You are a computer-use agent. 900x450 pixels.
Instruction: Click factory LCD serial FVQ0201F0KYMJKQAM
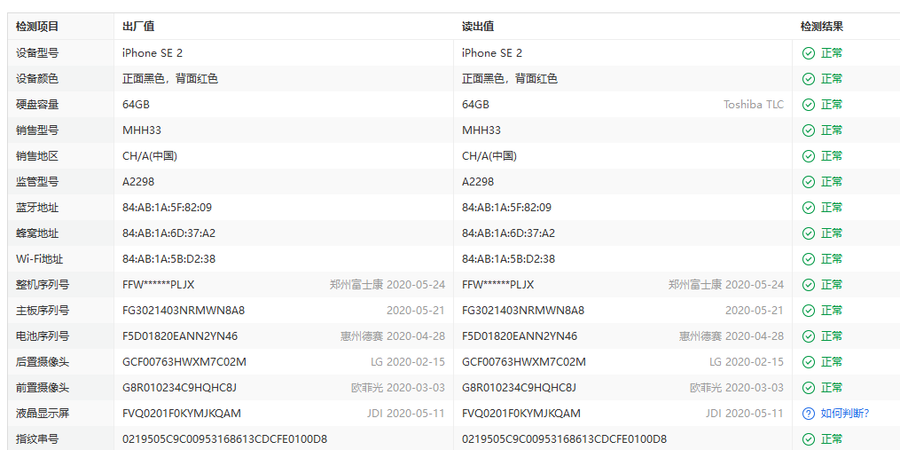[182, 414]
